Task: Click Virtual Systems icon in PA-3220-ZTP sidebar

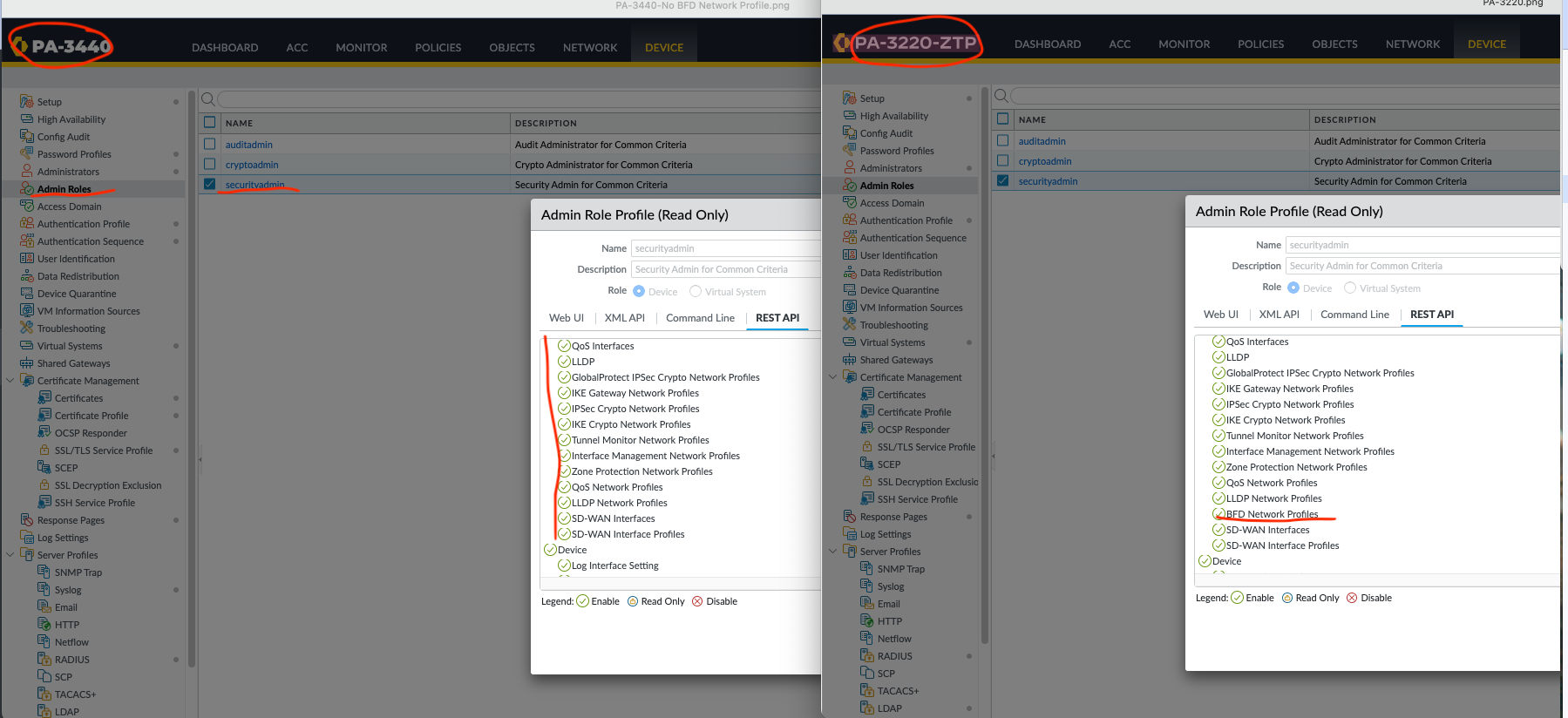Action: pyautogui.click(x=850, y=342)
